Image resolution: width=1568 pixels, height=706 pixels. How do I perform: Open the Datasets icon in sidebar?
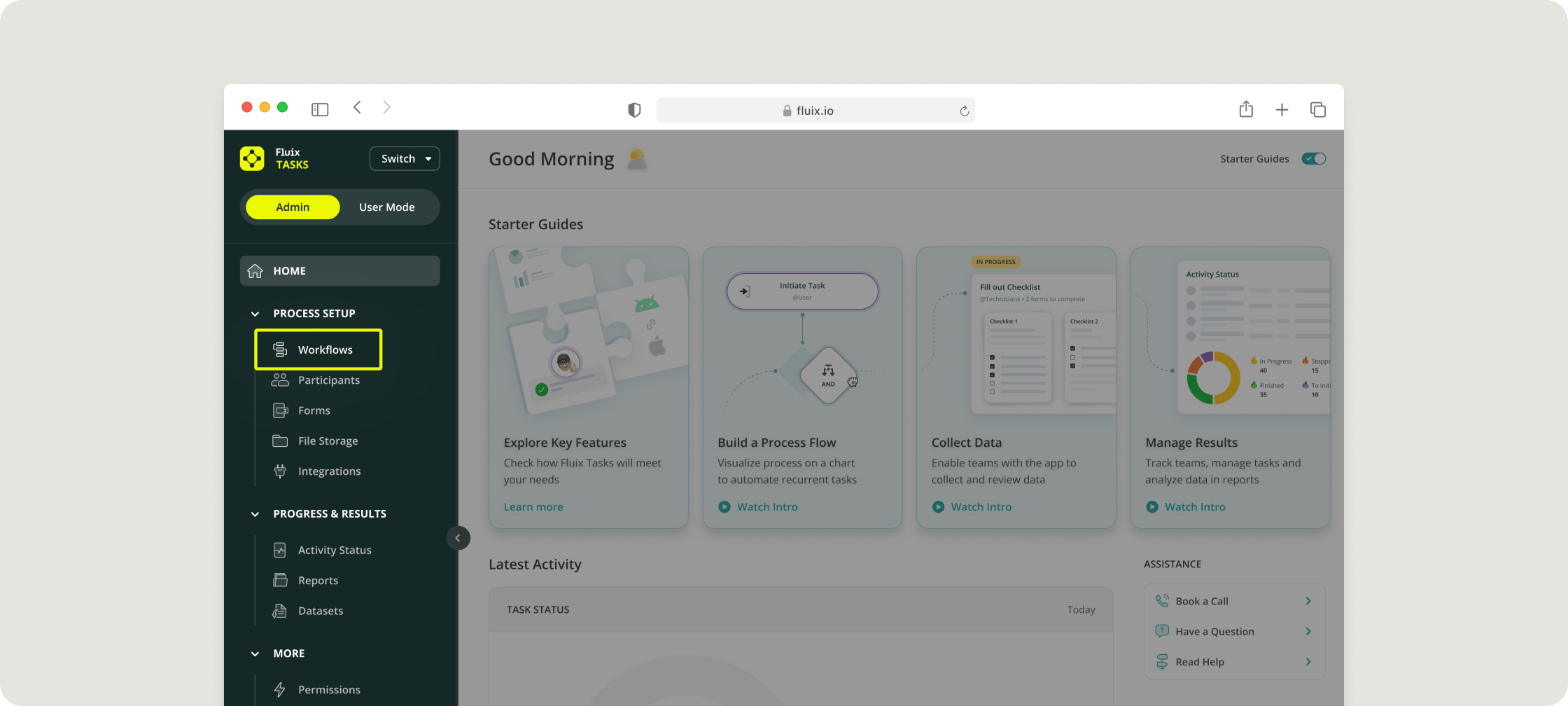[x=280, y=611]
